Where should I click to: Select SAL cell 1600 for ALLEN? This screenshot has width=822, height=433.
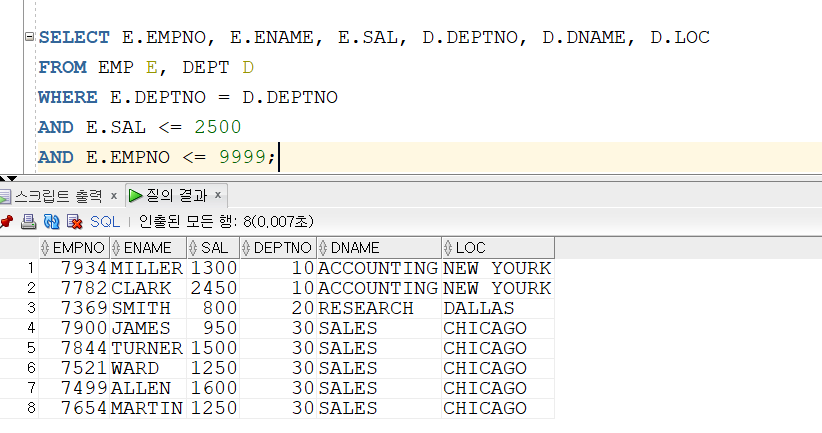(x=213, y=387)
